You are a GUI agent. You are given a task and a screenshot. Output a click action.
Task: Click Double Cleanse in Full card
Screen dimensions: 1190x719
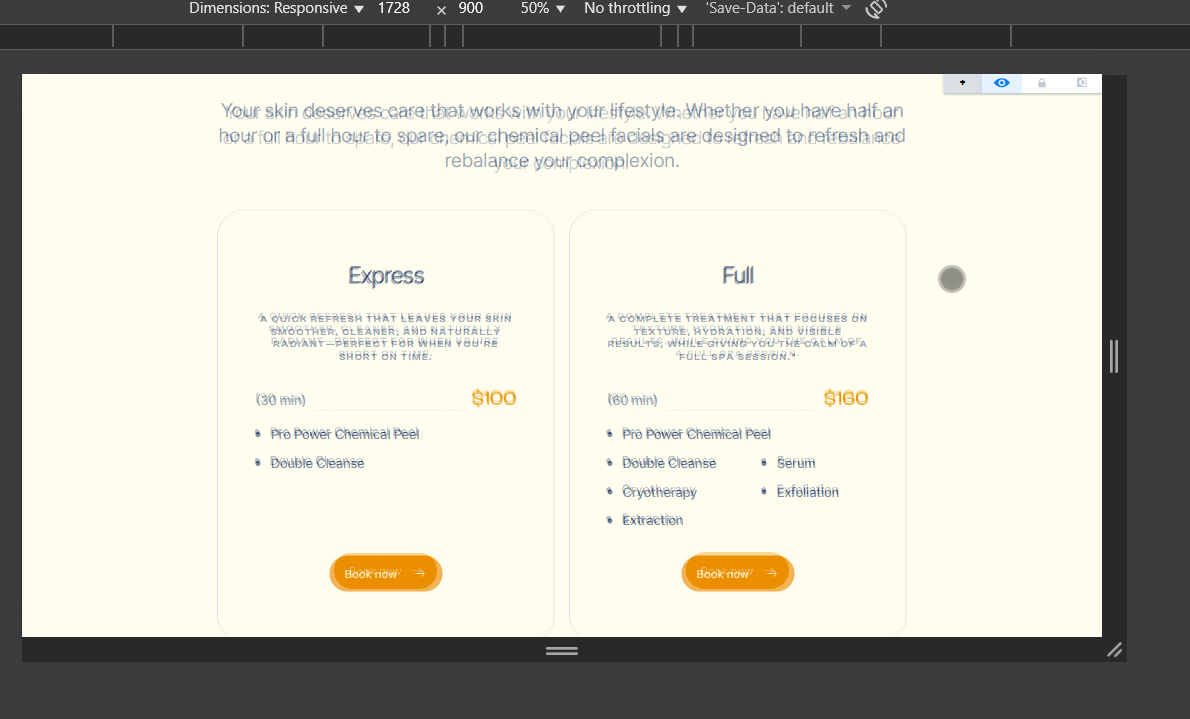pyautogui.click(x=669, y=462)
